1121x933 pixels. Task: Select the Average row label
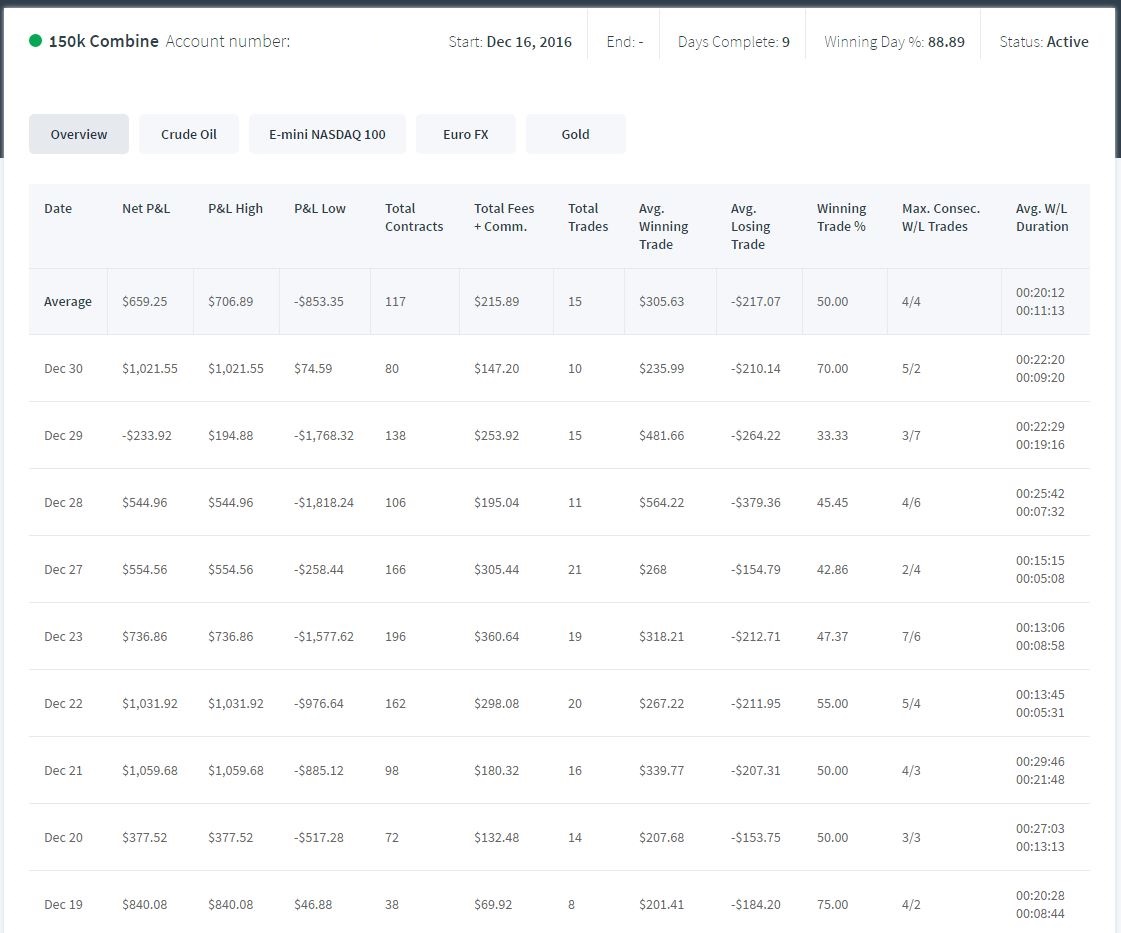68,301
